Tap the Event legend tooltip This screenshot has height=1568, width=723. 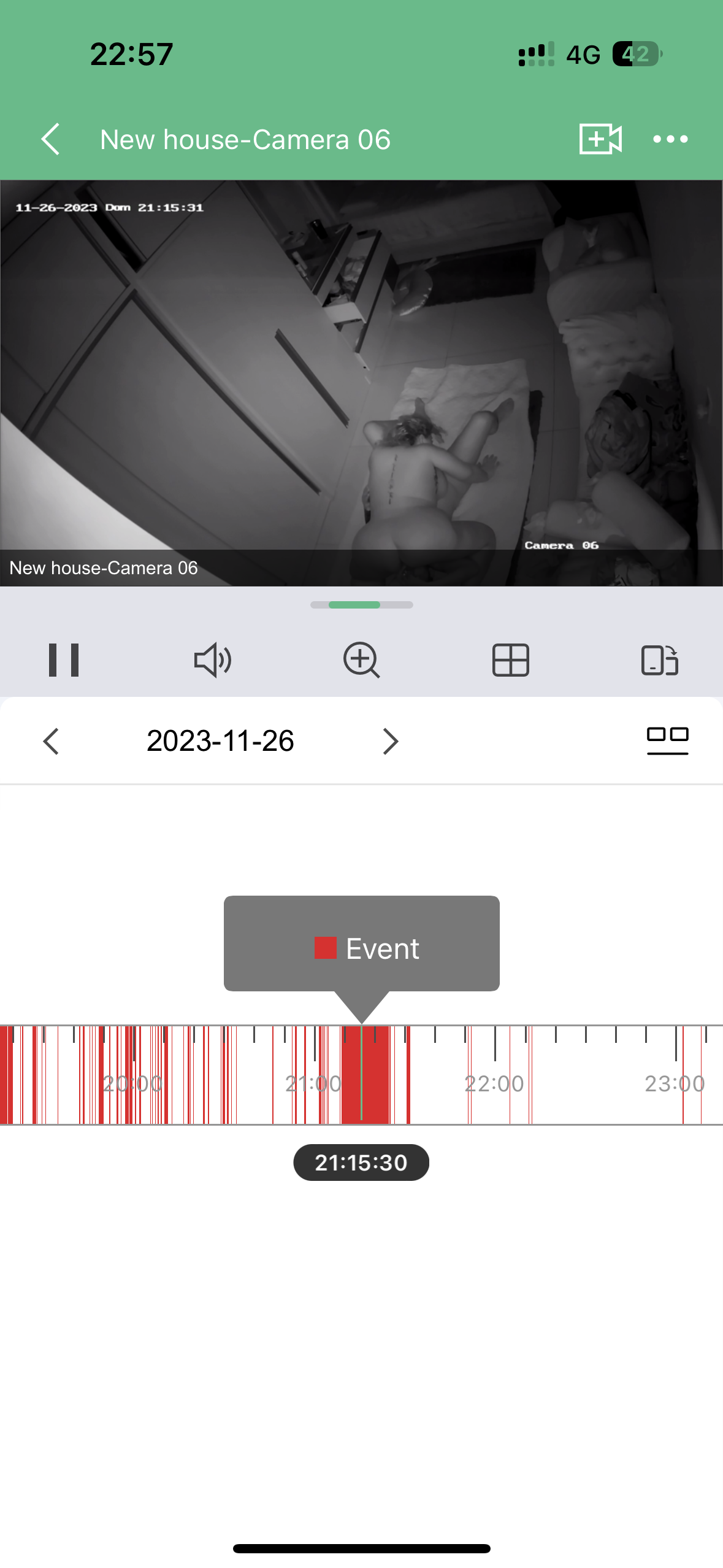pos(361,943)
